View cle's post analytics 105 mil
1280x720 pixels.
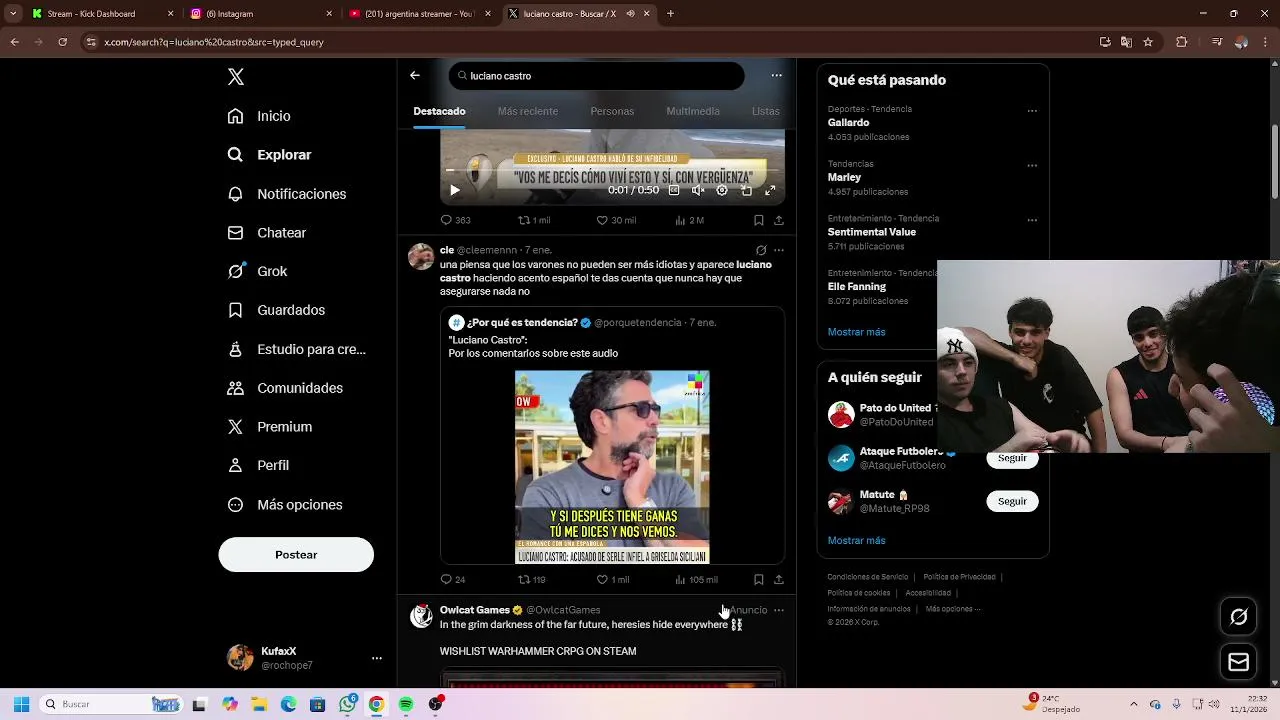[x=696, y=580]
